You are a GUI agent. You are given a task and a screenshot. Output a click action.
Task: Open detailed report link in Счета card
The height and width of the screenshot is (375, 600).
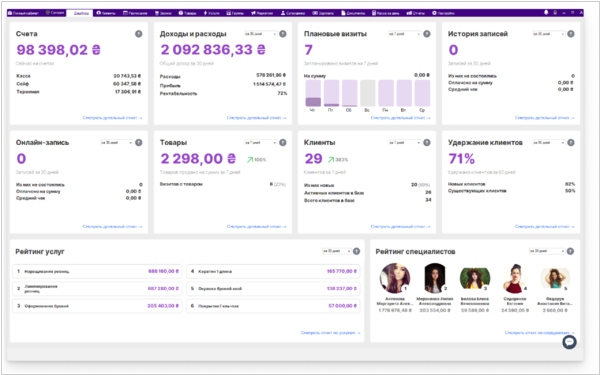(112, 118)
